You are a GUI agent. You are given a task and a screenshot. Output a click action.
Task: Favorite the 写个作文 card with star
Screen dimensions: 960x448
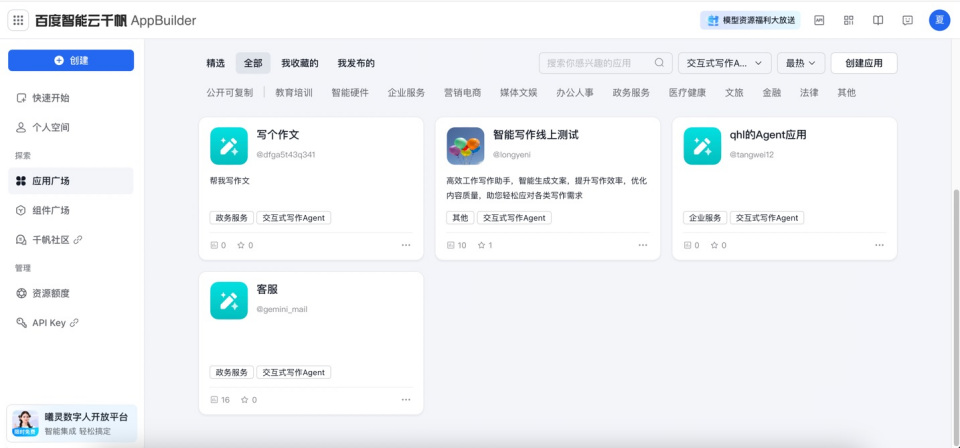tap(241, 245)
